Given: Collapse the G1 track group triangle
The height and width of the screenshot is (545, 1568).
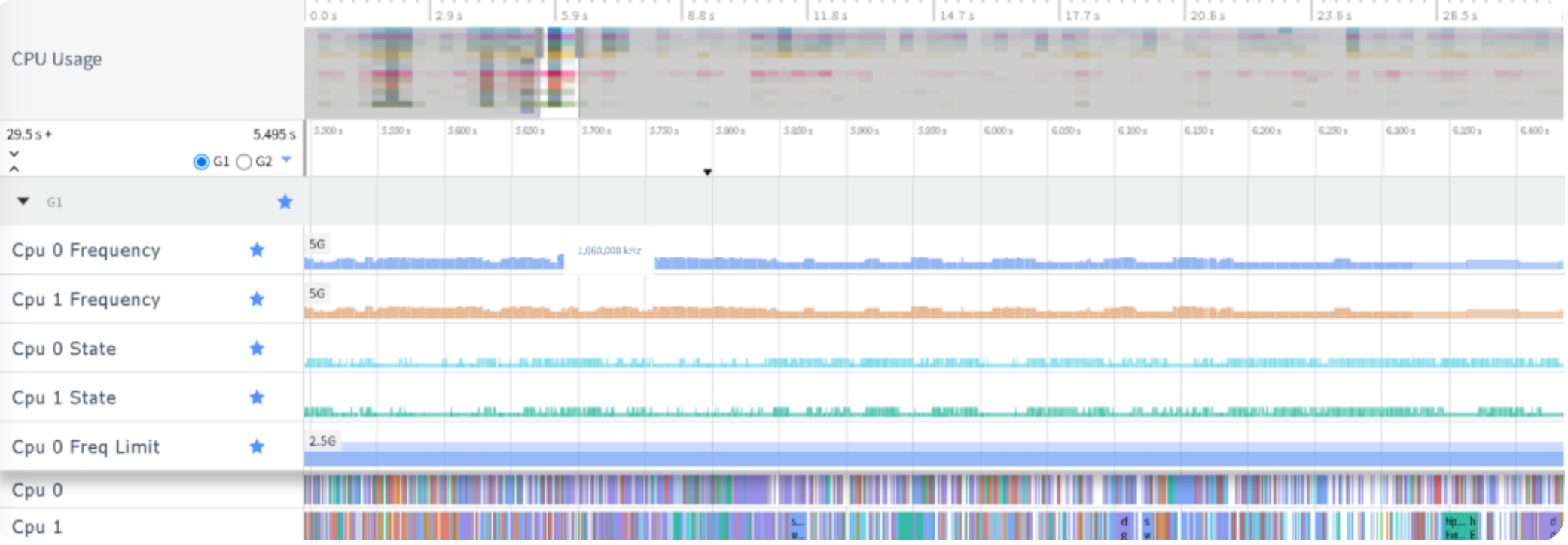Looking at the screenshot, I should click(x=23, y=201).
